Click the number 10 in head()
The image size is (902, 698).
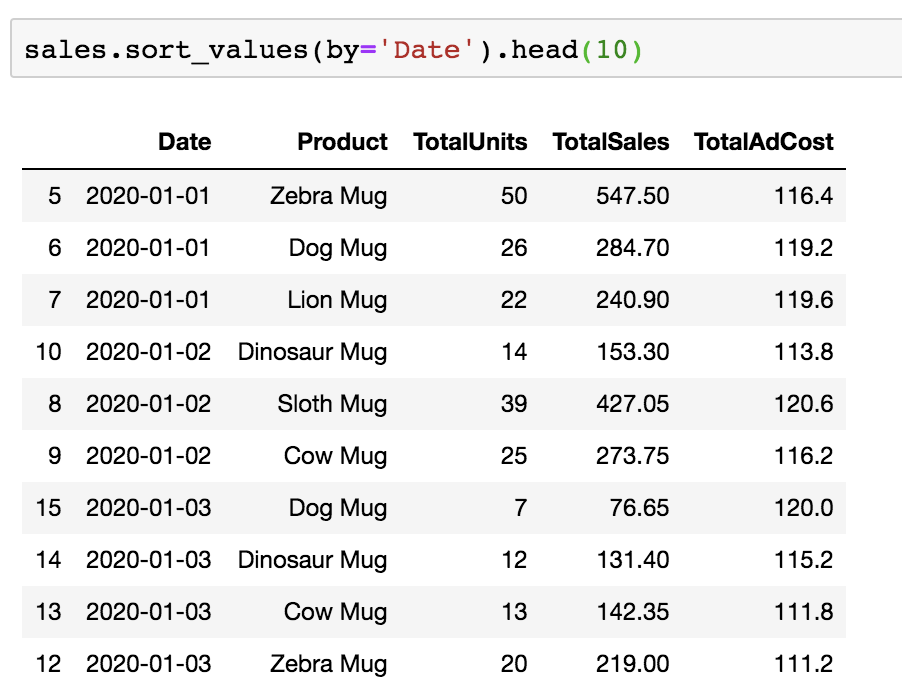coord(609,49)
